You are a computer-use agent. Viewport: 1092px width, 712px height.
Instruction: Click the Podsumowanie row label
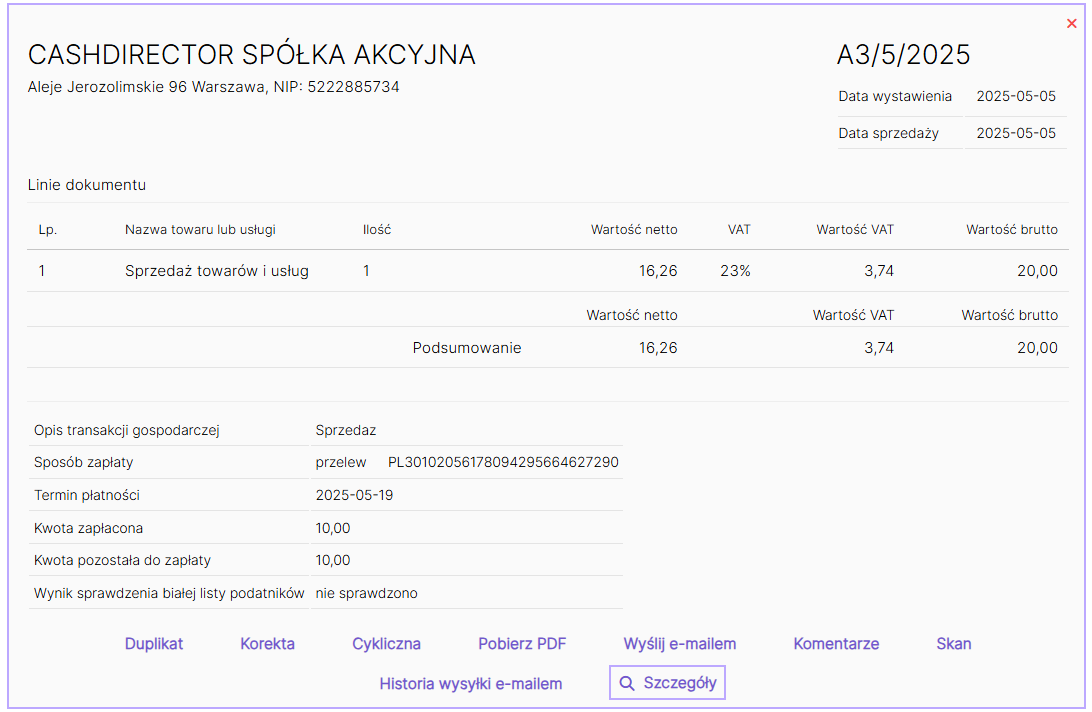coord(467,348)
